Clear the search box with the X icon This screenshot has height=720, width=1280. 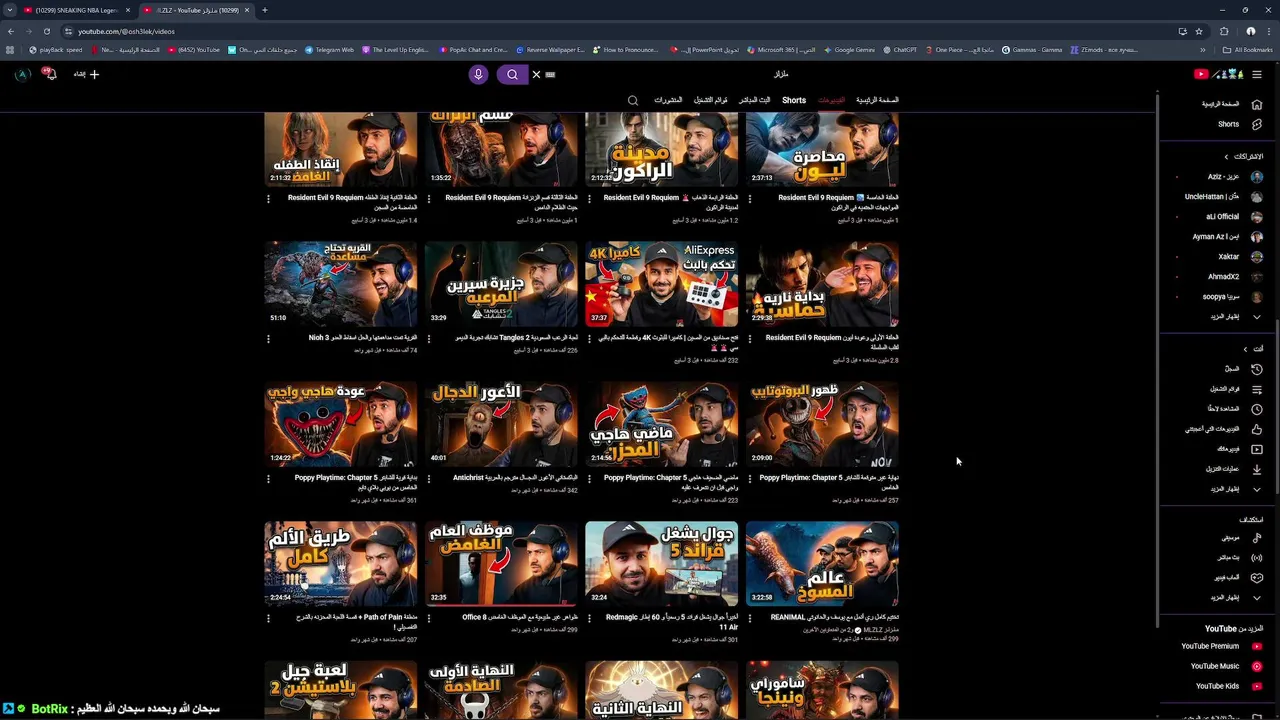536,74
